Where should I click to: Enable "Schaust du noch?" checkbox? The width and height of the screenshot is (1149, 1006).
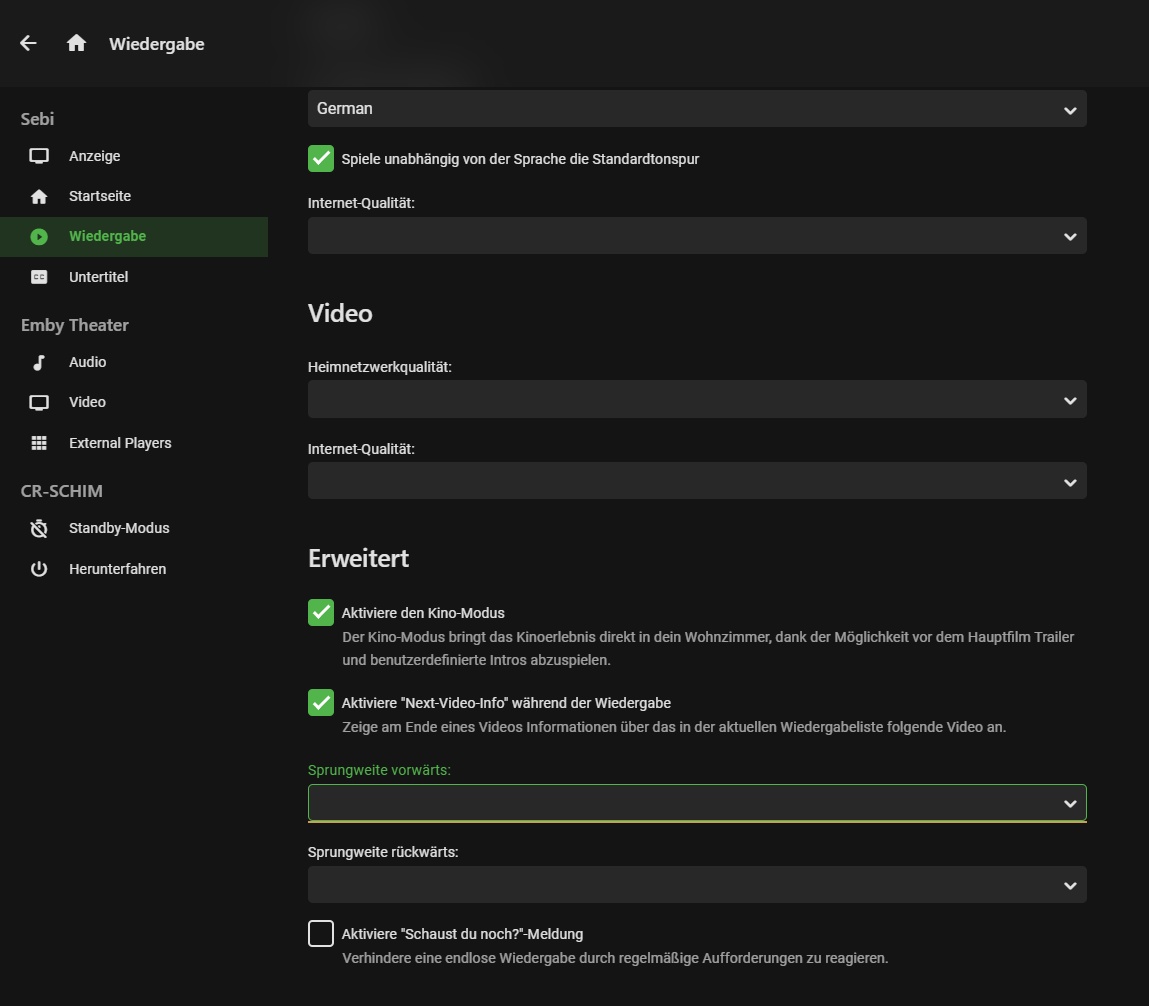point(321,934)
